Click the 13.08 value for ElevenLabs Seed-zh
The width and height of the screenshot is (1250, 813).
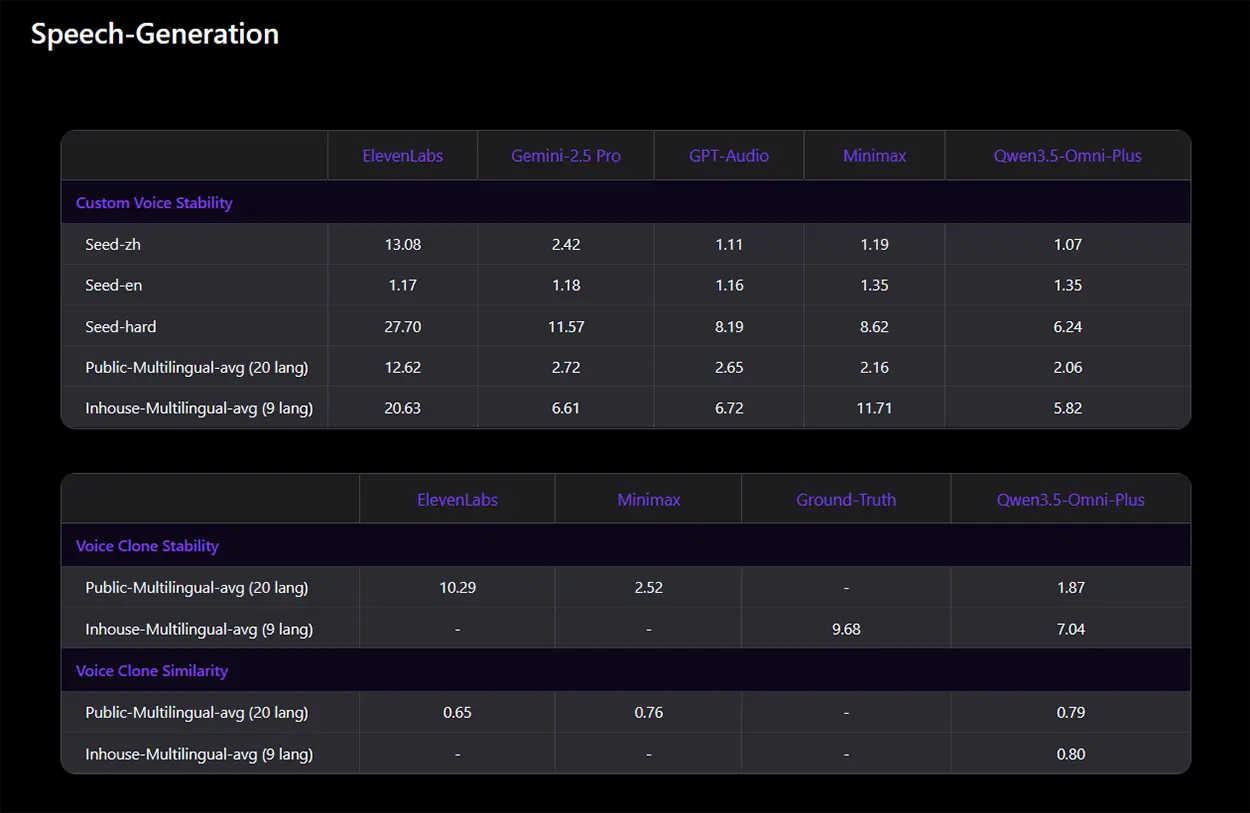[x=402, y=245]
